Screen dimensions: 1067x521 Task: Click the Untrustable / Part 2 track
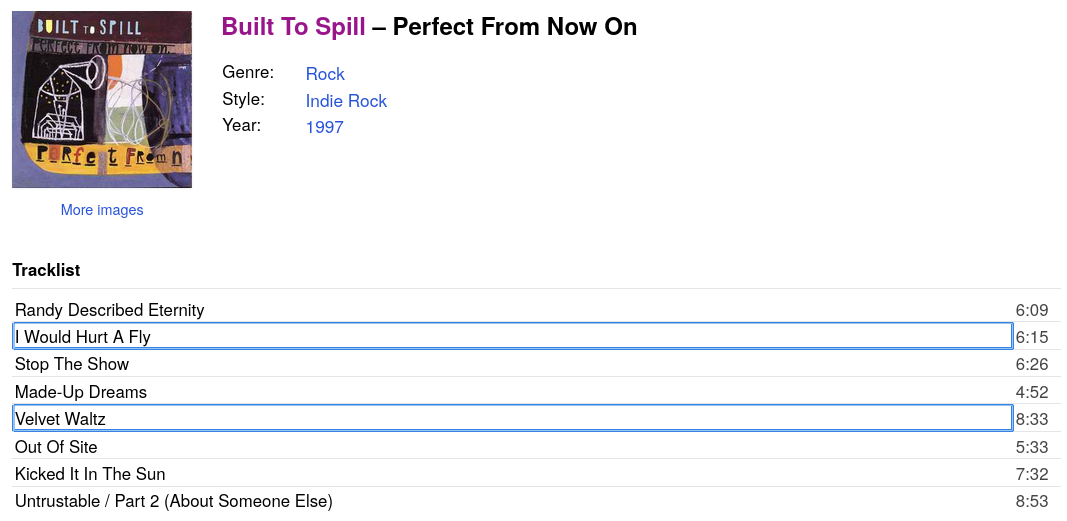(173, 501)
